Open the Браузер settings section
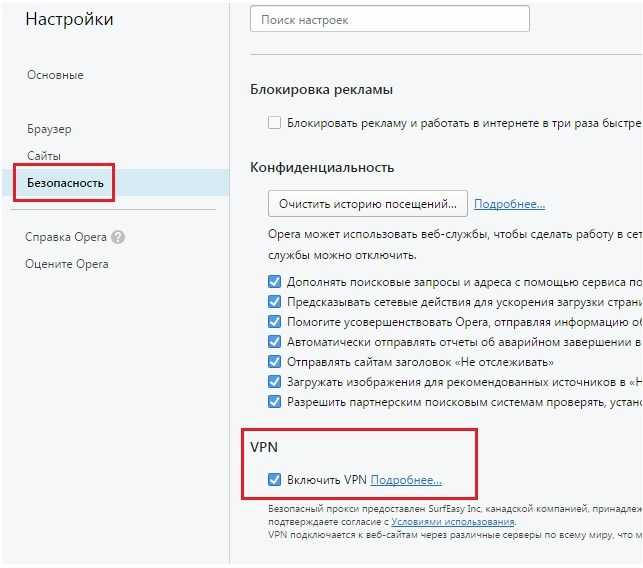 pyautogui.click(x=49, y=129)
